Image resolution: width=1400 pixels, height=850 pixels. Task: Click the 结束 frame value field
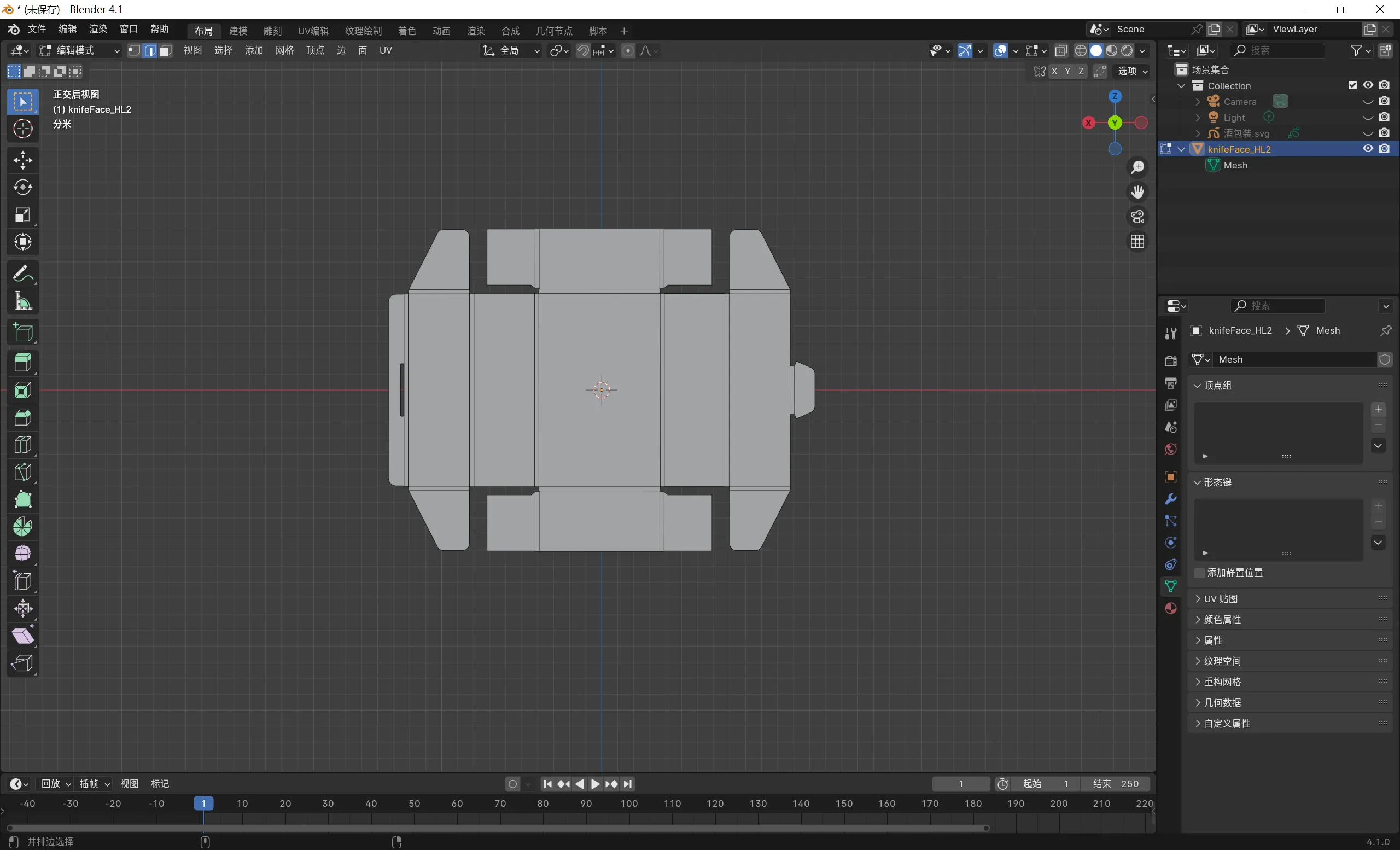coord(1116,783)
